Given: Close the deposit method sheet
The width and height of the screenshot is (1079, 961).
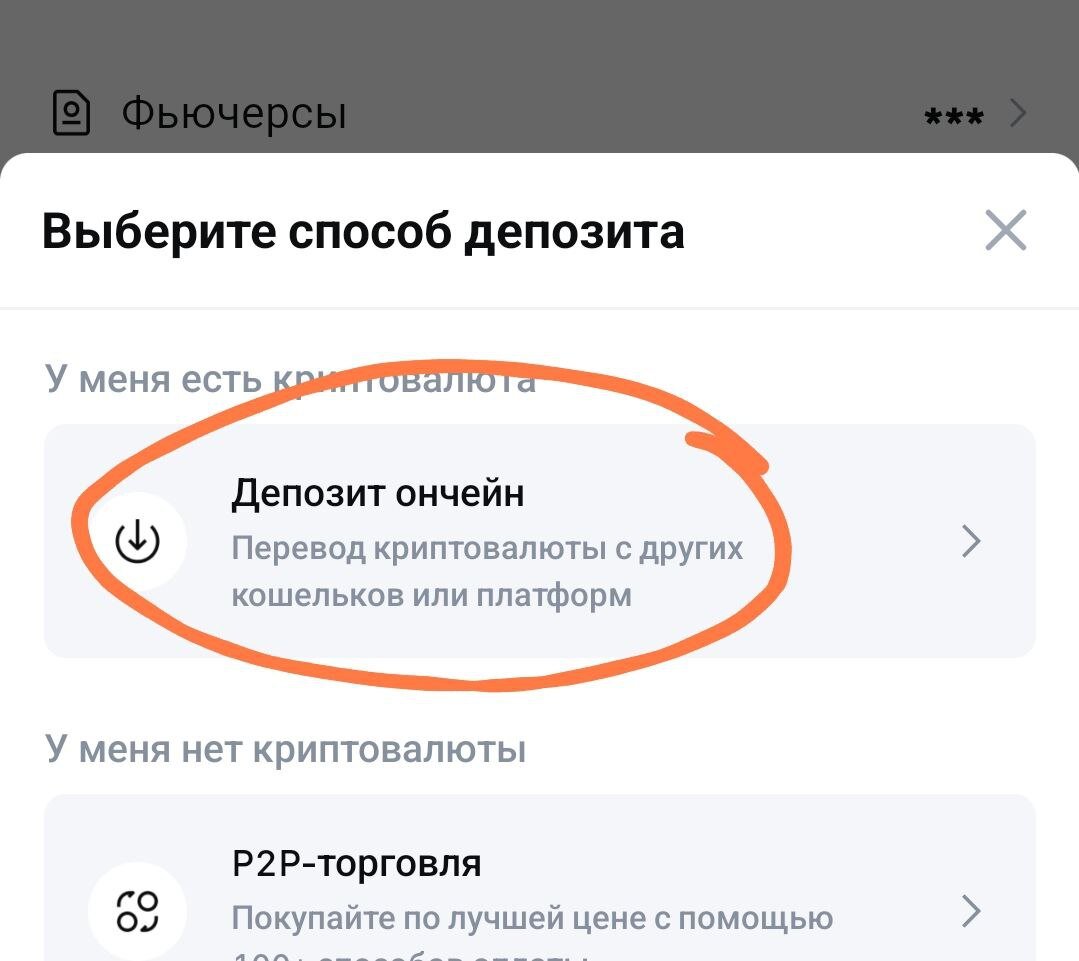Looking at the screenshot, I should 1005,232.
